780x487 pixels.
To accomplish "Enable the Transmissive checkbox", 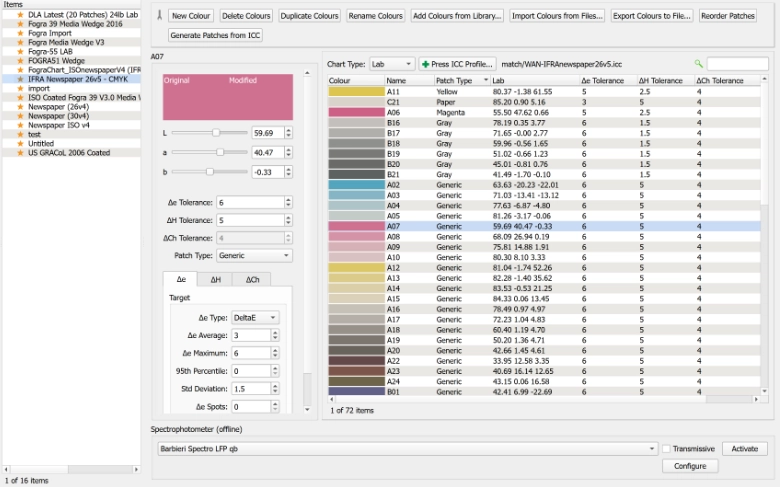I will (x=666, y=449).
